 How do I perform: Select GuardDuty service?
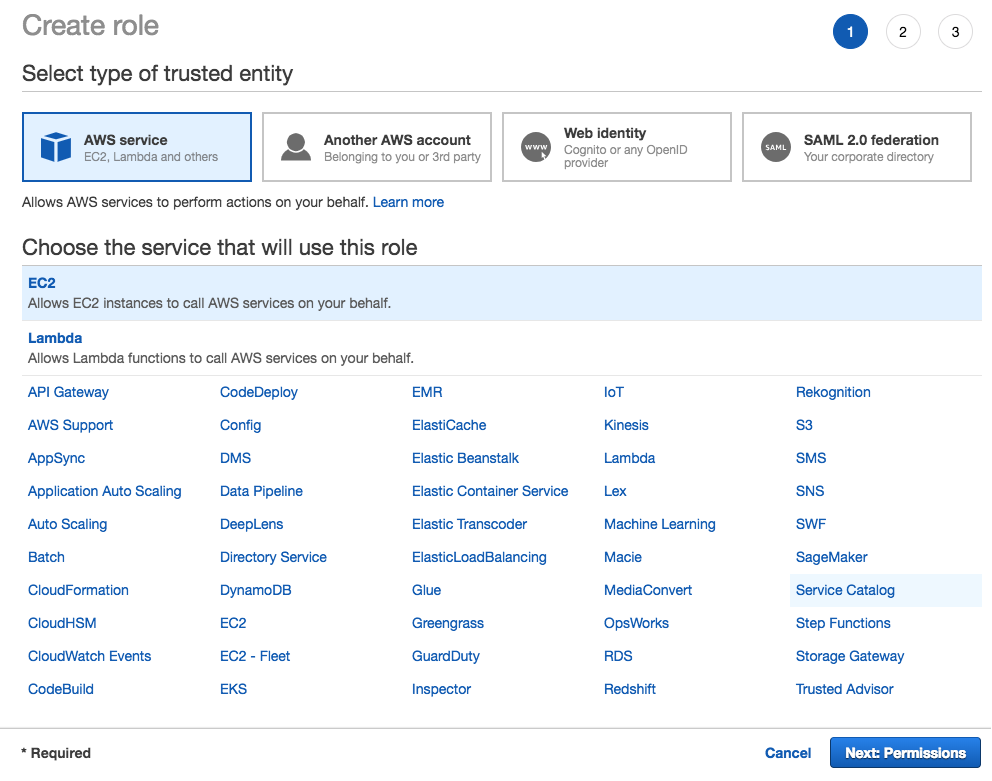[446, 656]
